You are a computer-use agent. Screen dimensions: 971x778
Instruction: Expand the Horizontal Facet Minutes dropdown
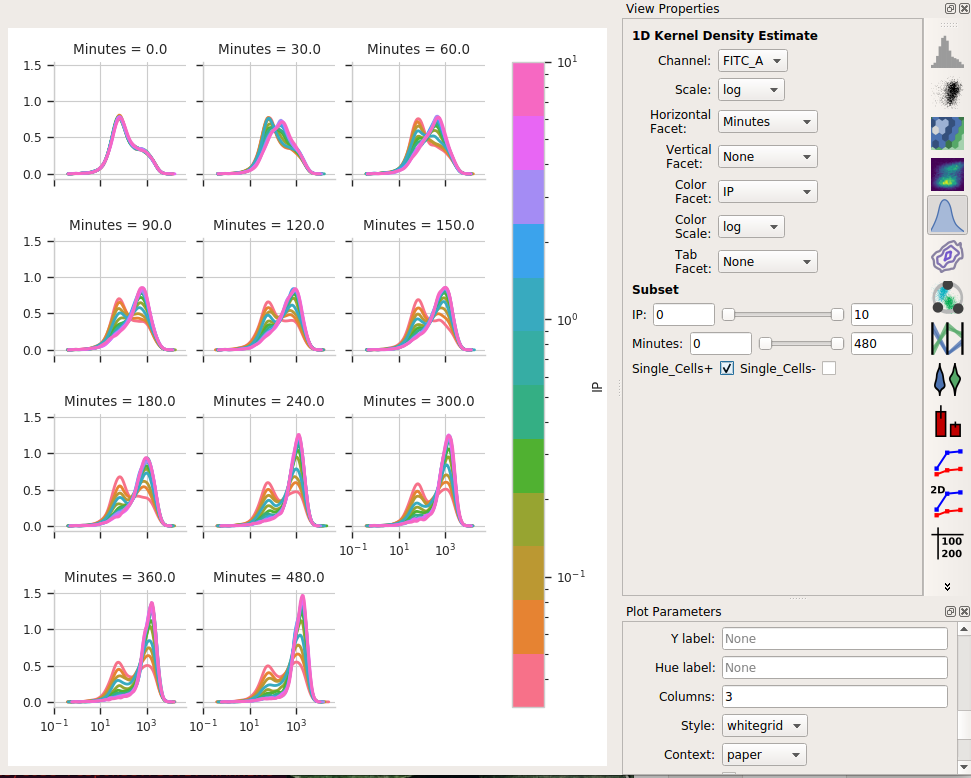[768, 121]
